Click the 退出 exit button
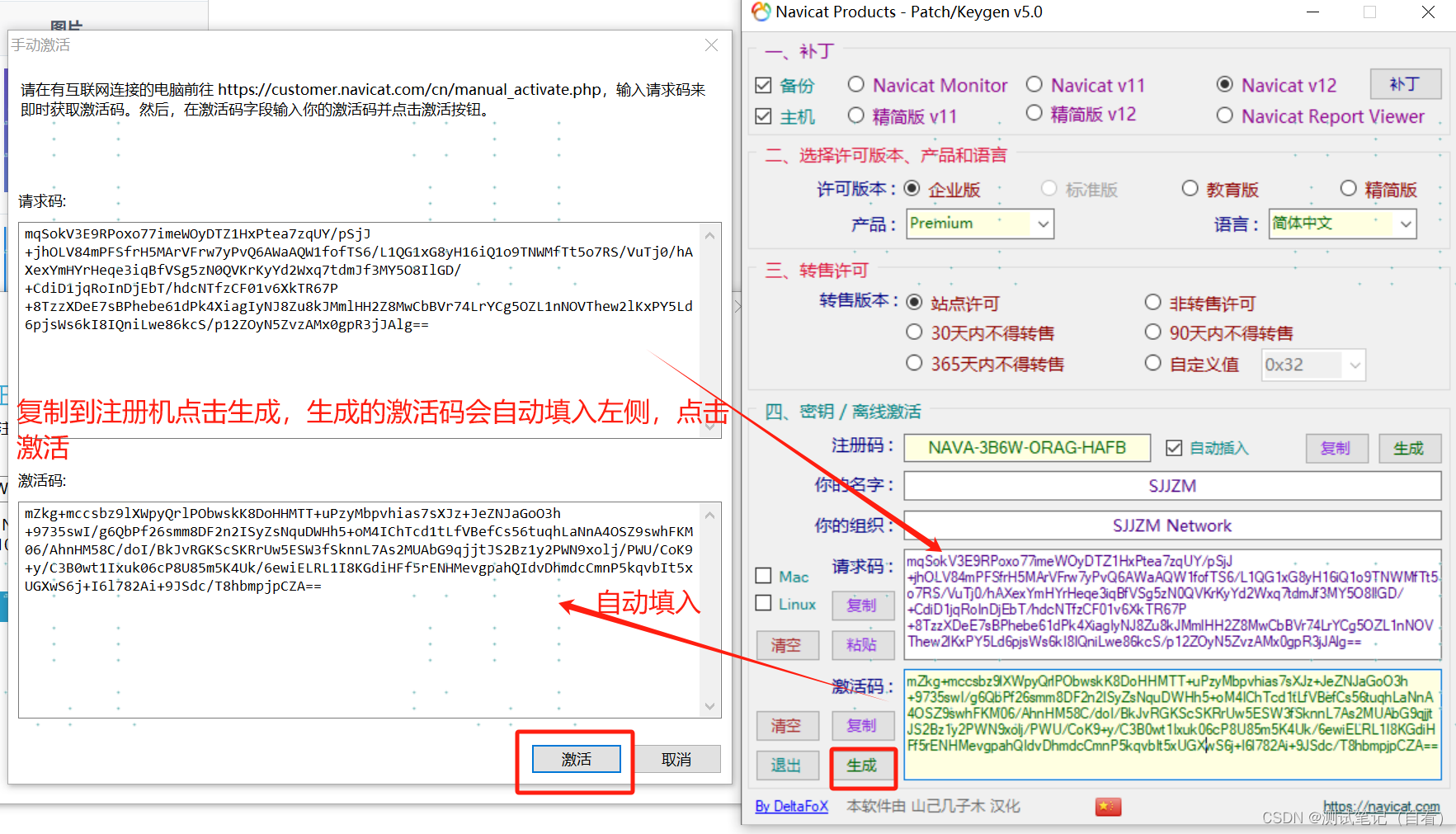 tap(787, 766)
